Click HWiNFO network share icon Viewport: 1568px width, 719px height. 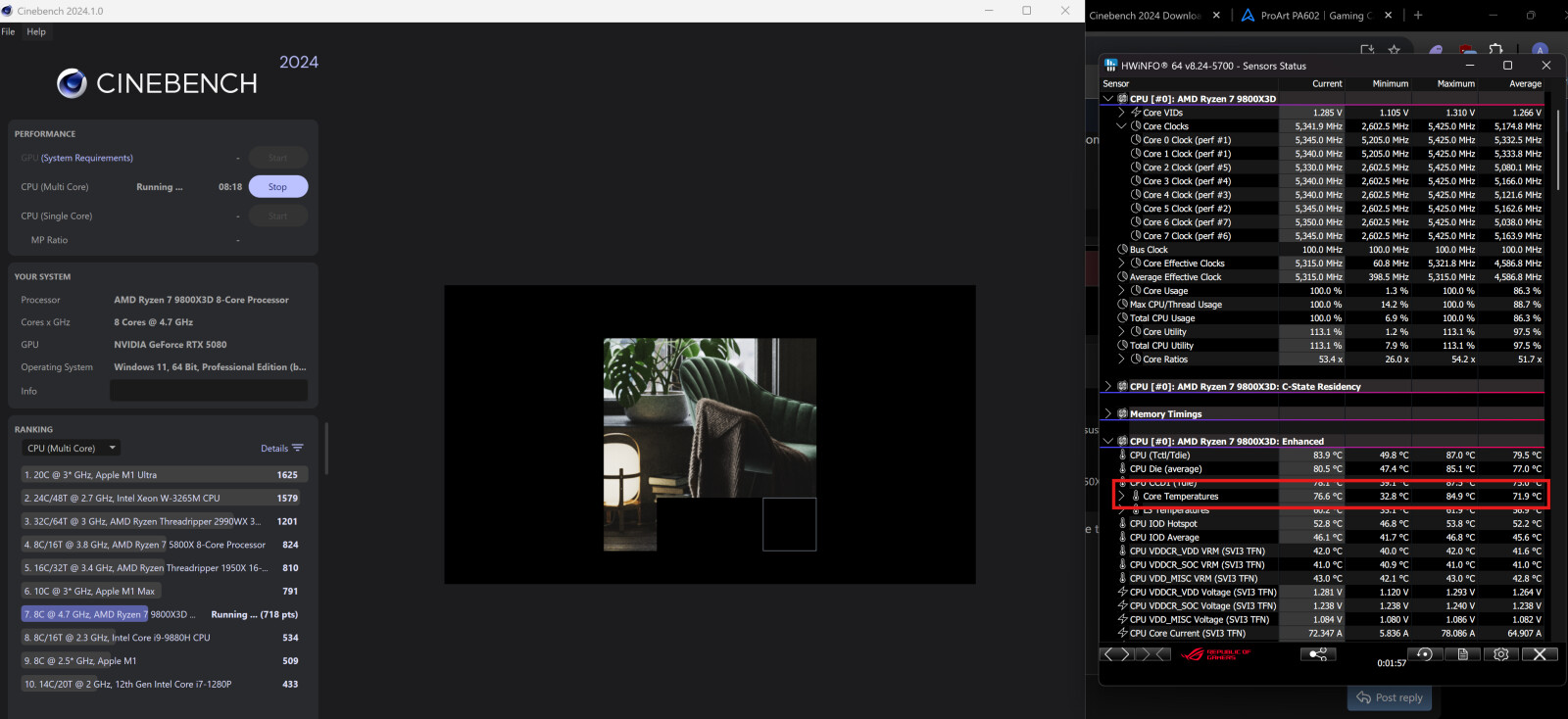point(1318,654)
